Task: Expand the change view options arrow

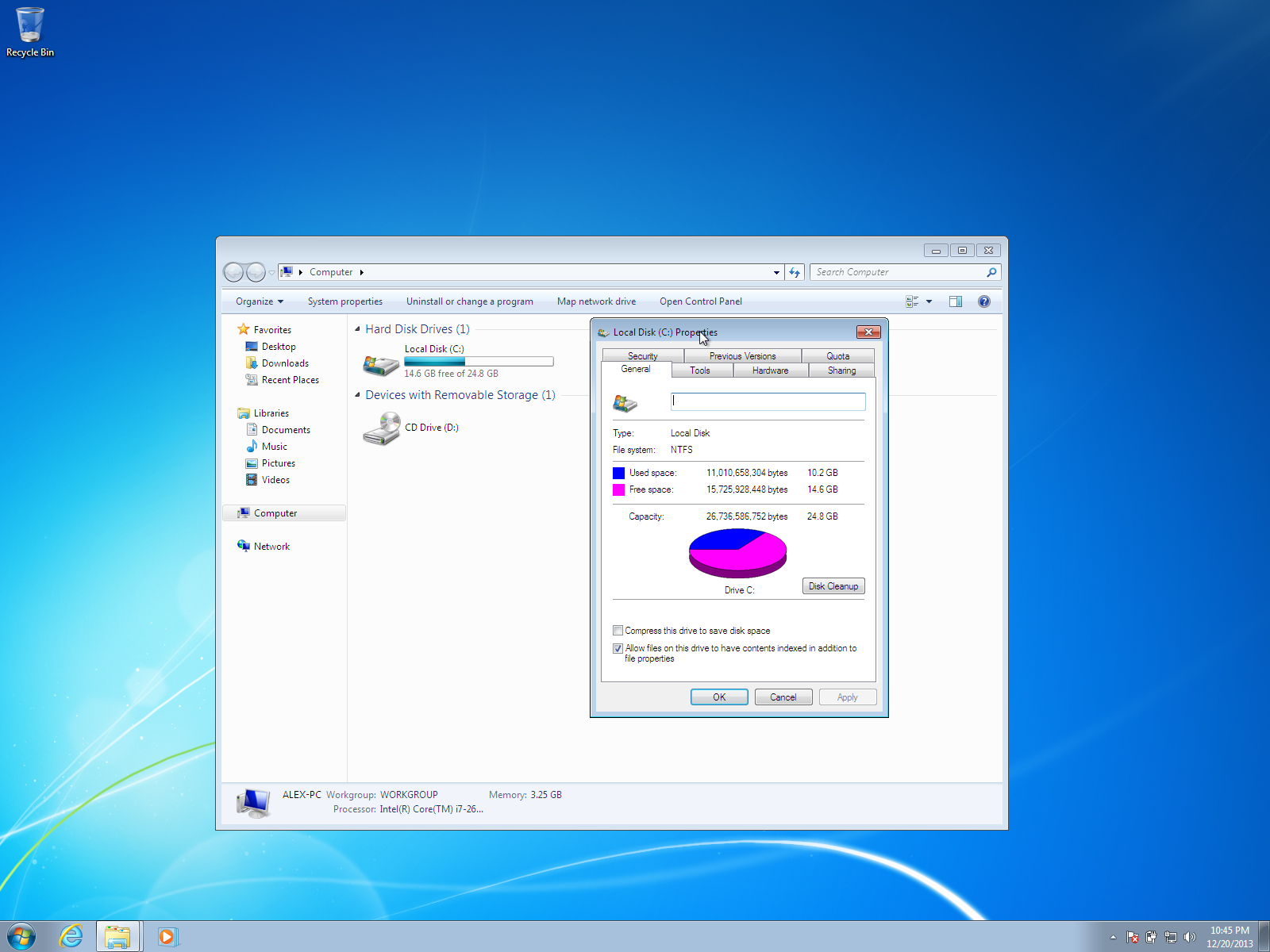Action: (x=929, y=301)
